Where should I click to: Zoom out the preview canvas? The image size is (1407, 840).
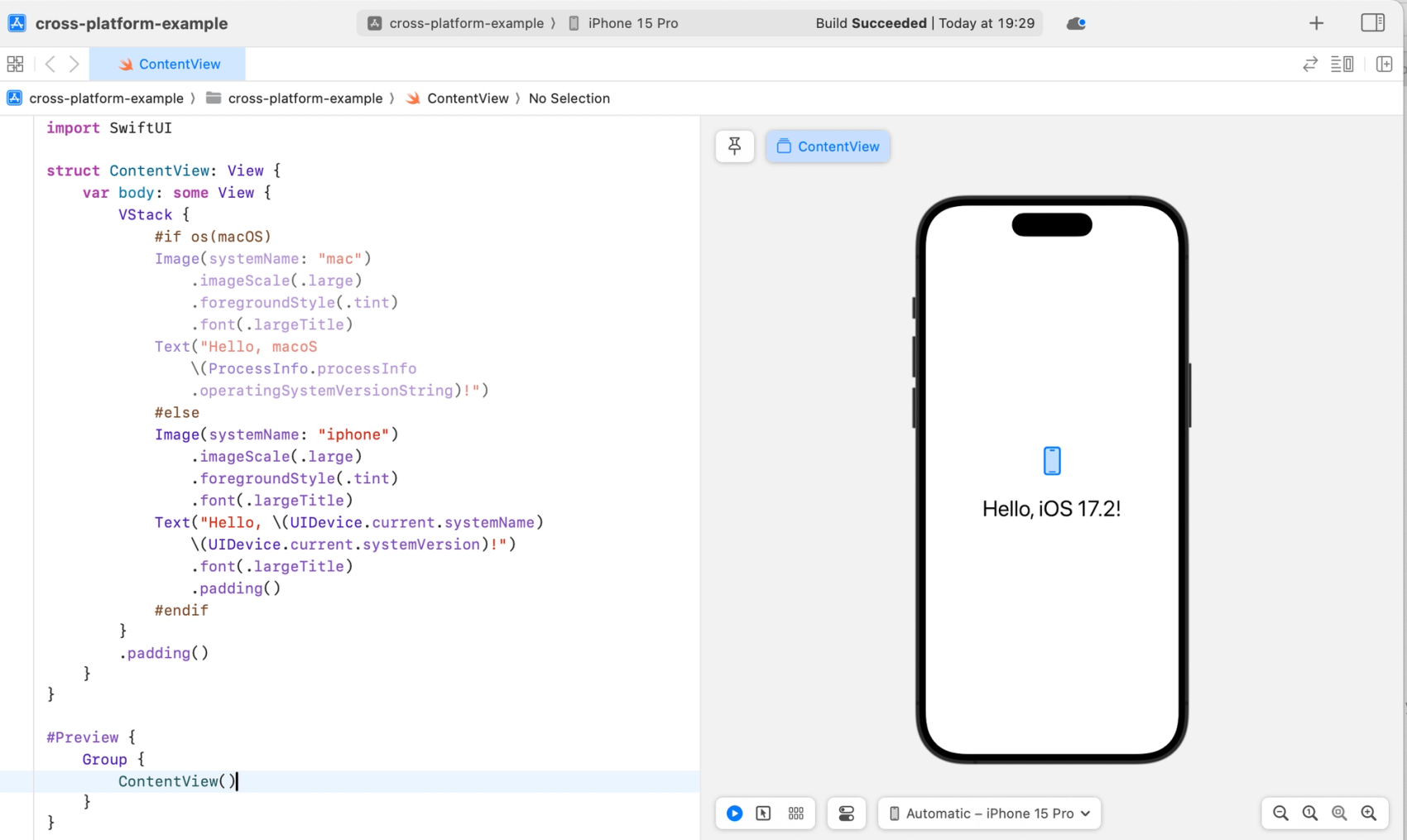(x=1280, y=814)
